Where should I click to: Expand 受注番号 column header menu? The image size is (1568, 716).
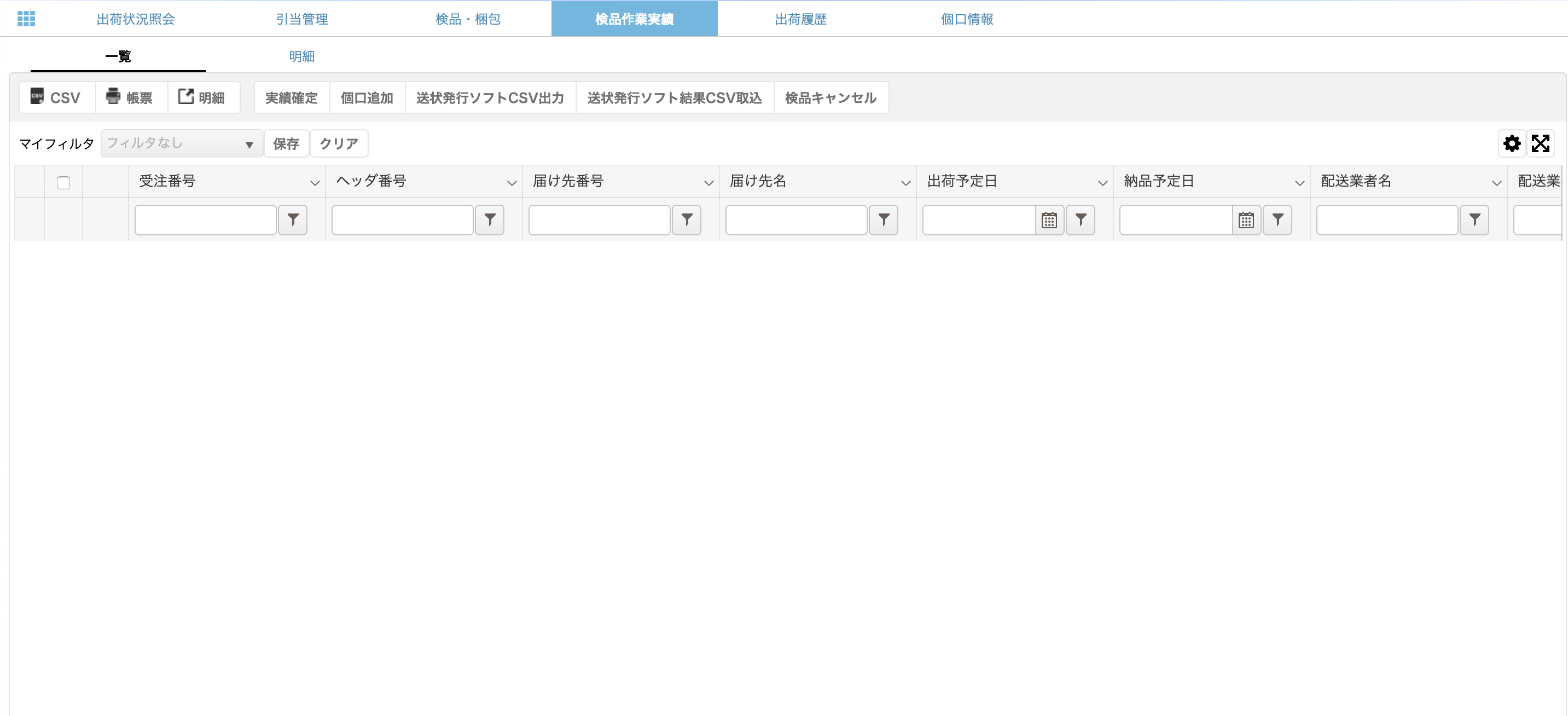tap(315, 183)
